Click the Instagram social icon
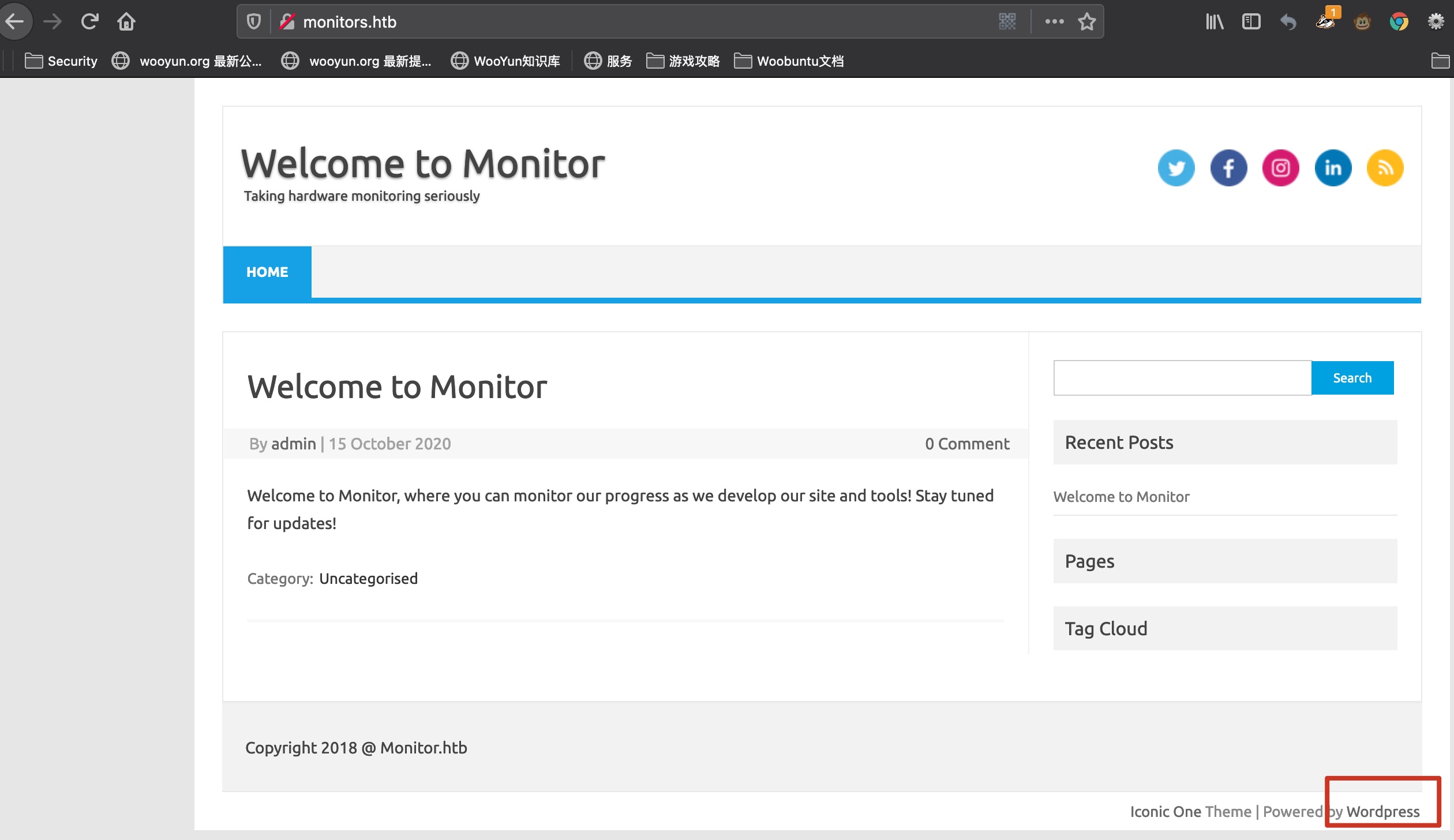Image resolution: width=1454 pixels, height=840 pixels. [x=1280, y=168]
